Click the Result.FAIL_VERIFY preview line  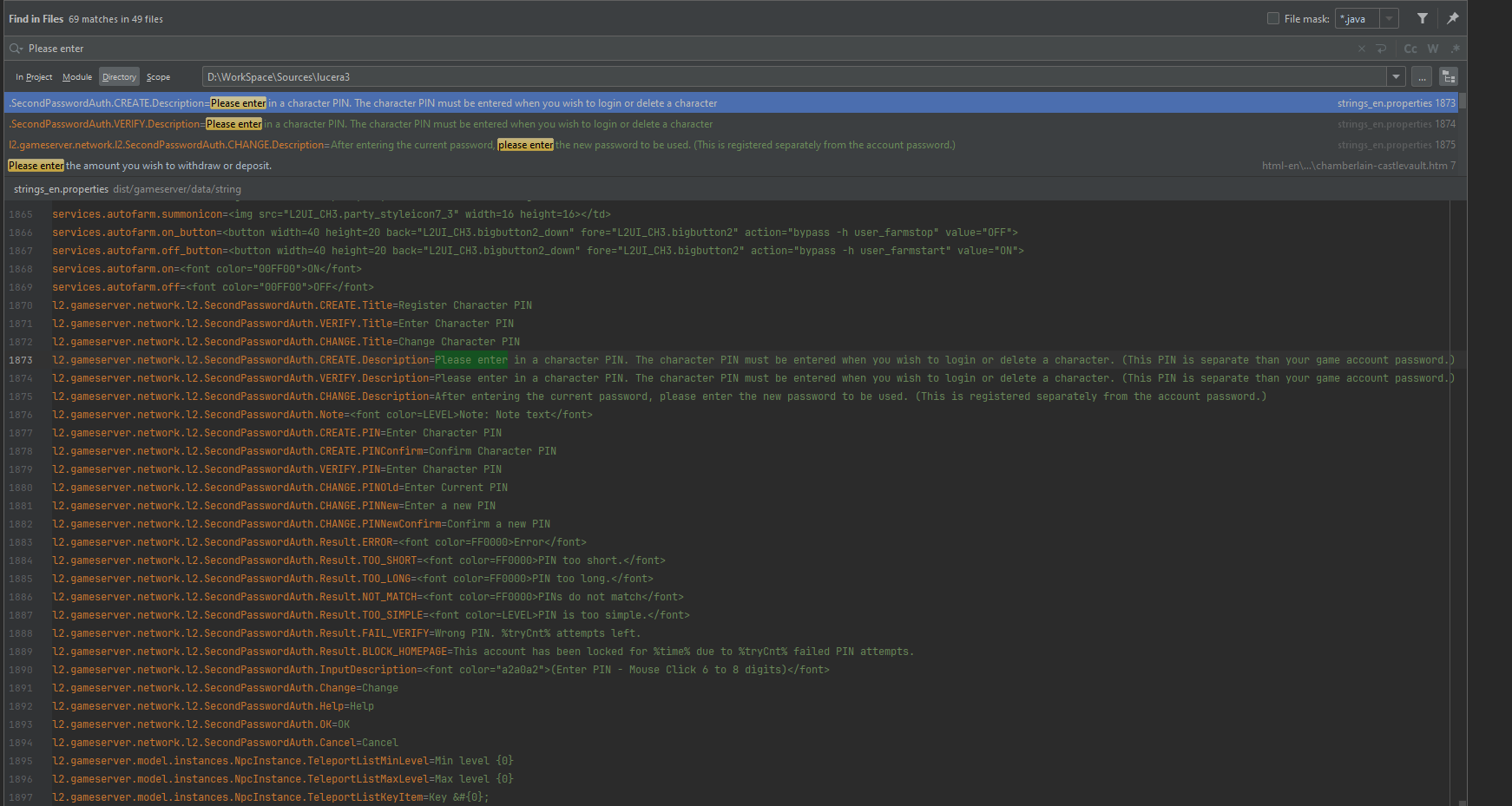point(346,633)
